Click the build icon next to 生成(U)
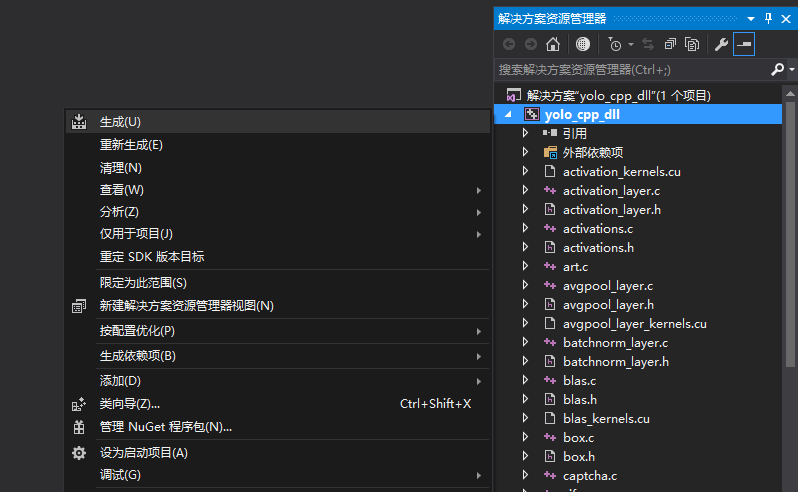 [x=79, y=122]
